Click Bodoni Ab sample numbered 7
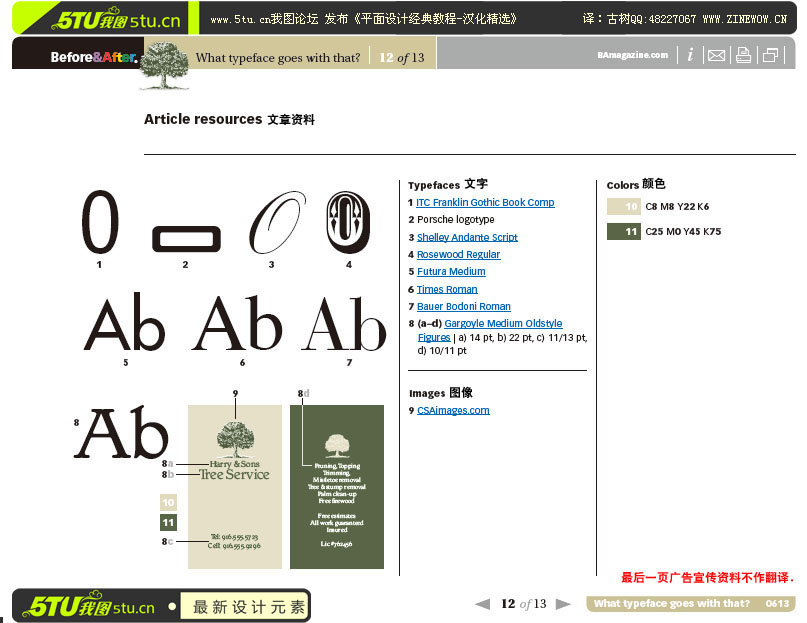807x623 pixels. [x=344, y=323]
